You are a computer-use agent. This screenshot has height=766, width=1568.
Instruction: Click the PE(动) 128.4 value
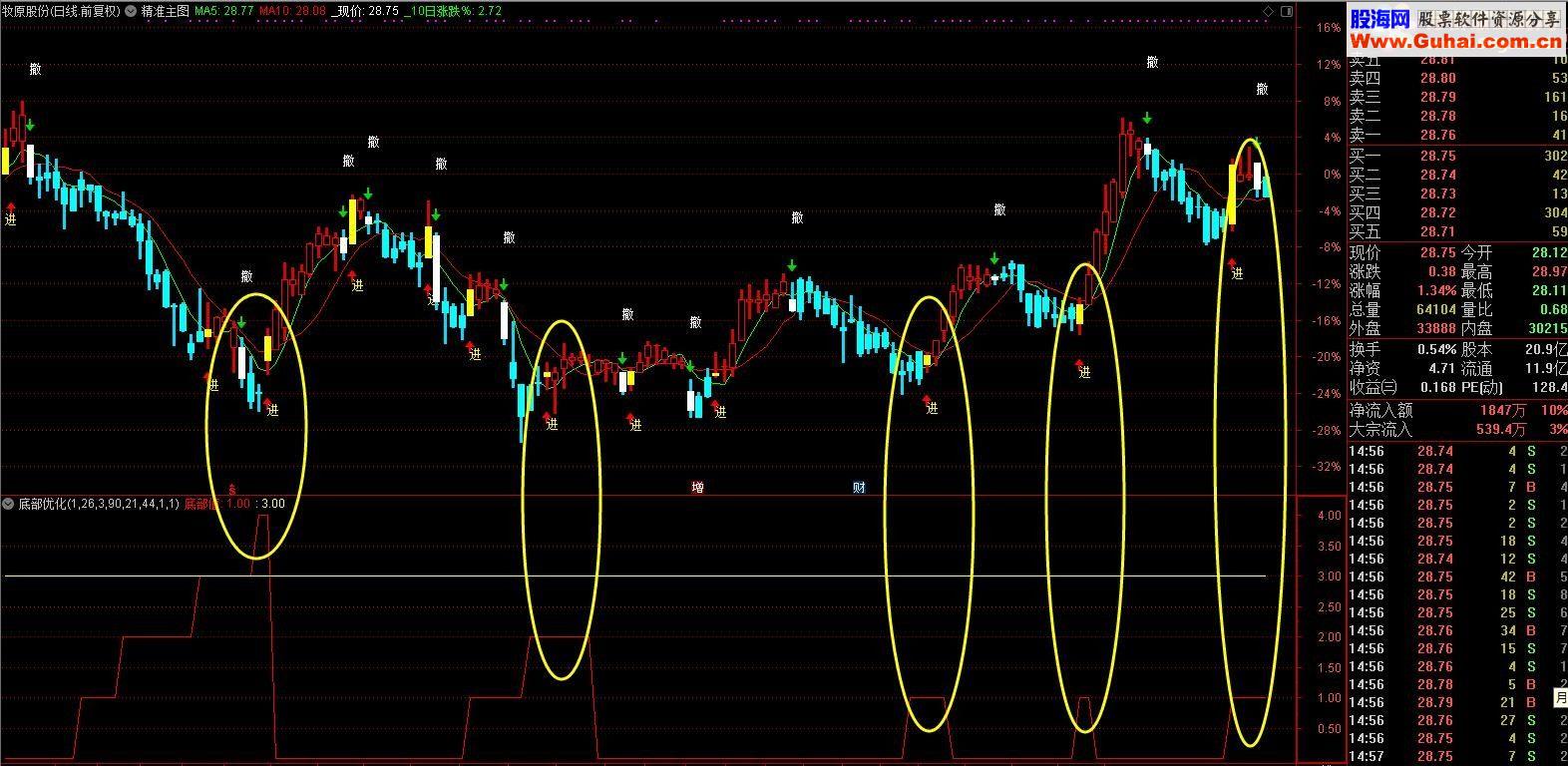click(x=1550, y=387)
